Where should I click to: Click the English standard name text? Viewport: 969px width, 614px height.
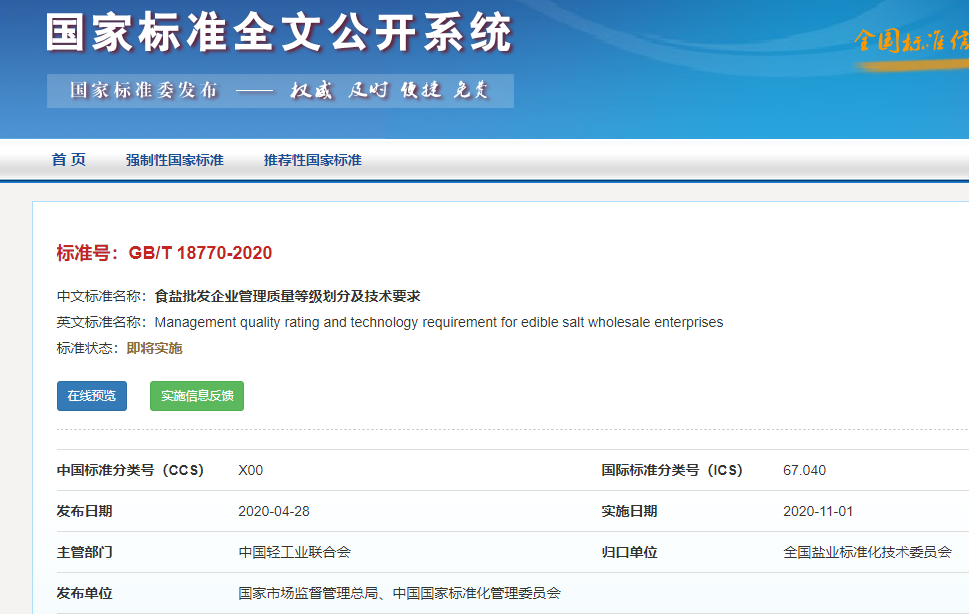(438, 322)
